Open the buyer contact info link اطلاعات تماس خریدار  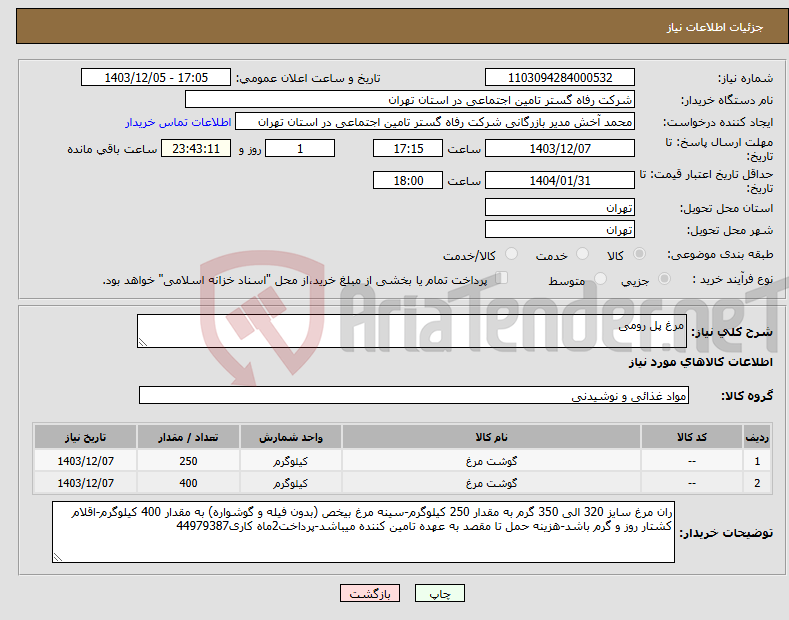click(178, 122)
